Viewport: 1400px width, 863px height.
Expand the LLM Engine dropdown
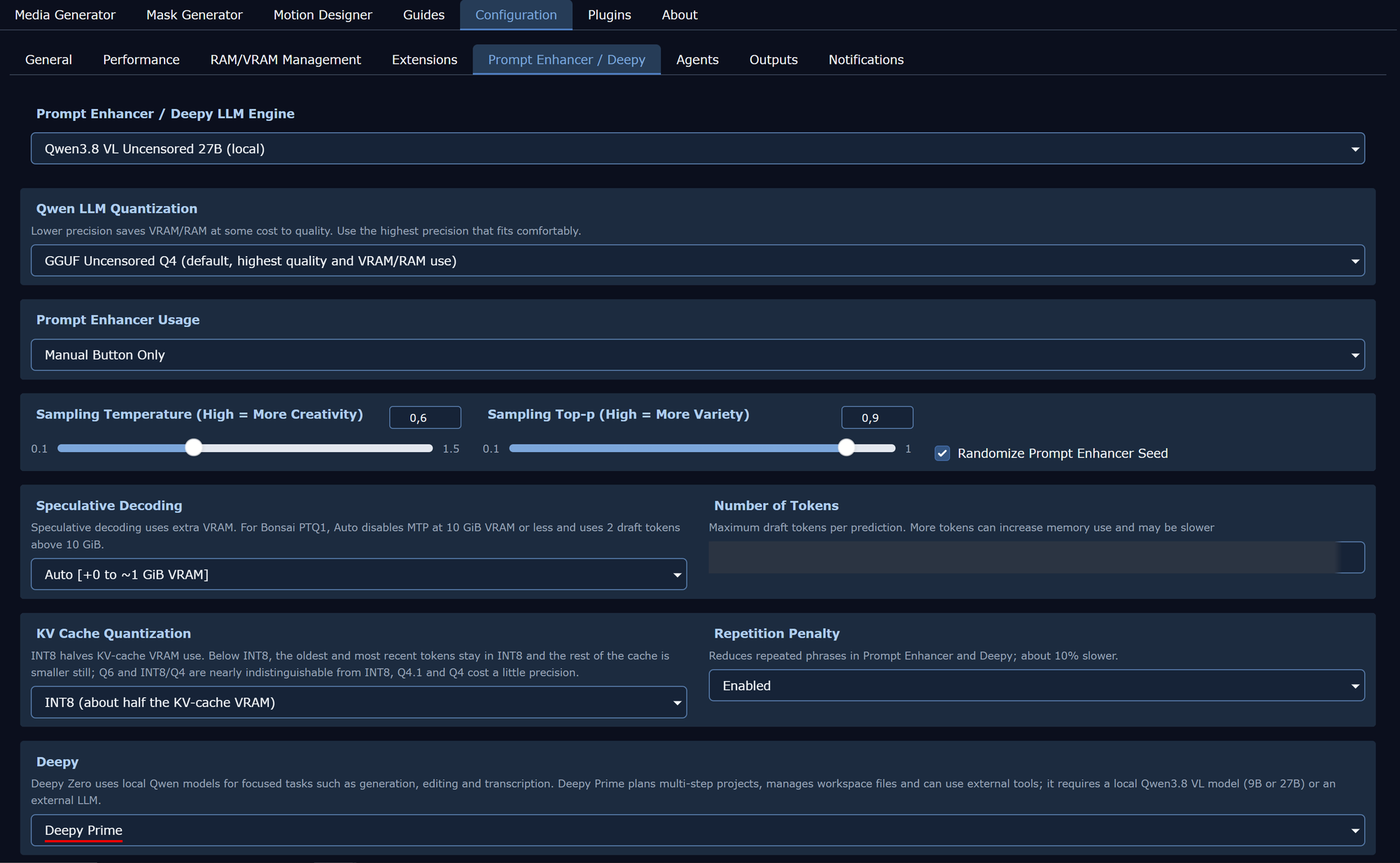(697, 148)
